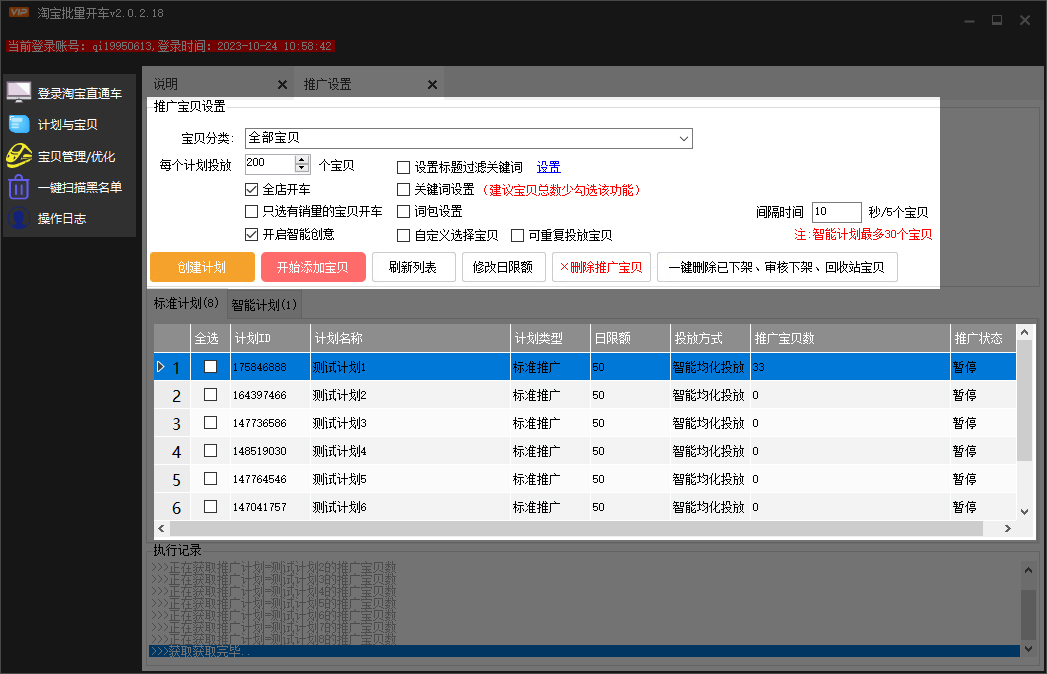Click the plan table vertical scrollbar thumb
1047x674 pixels.
1024,401
